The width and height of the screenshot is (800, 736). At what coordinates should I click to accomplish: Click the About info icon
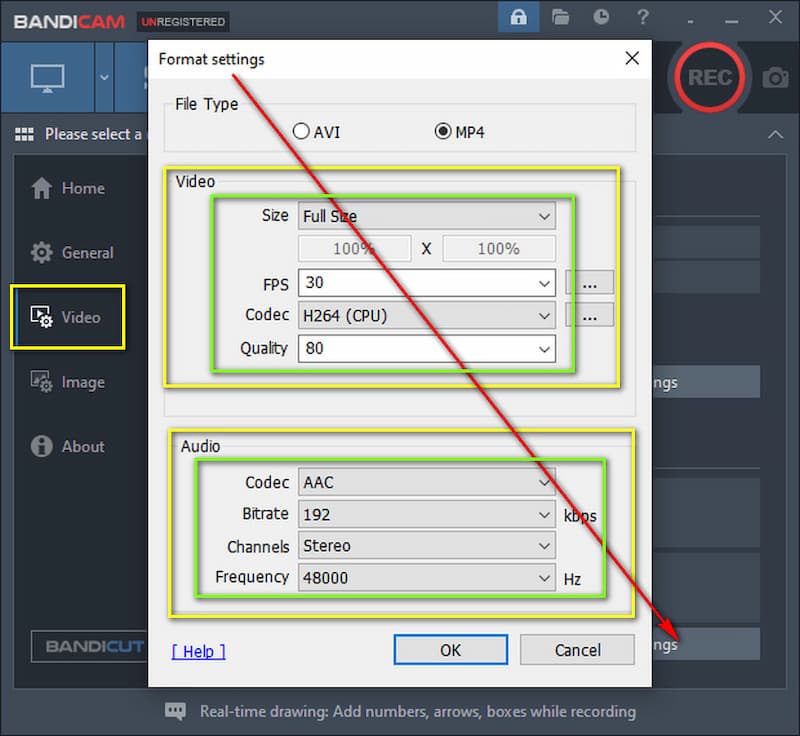[41, 446]
